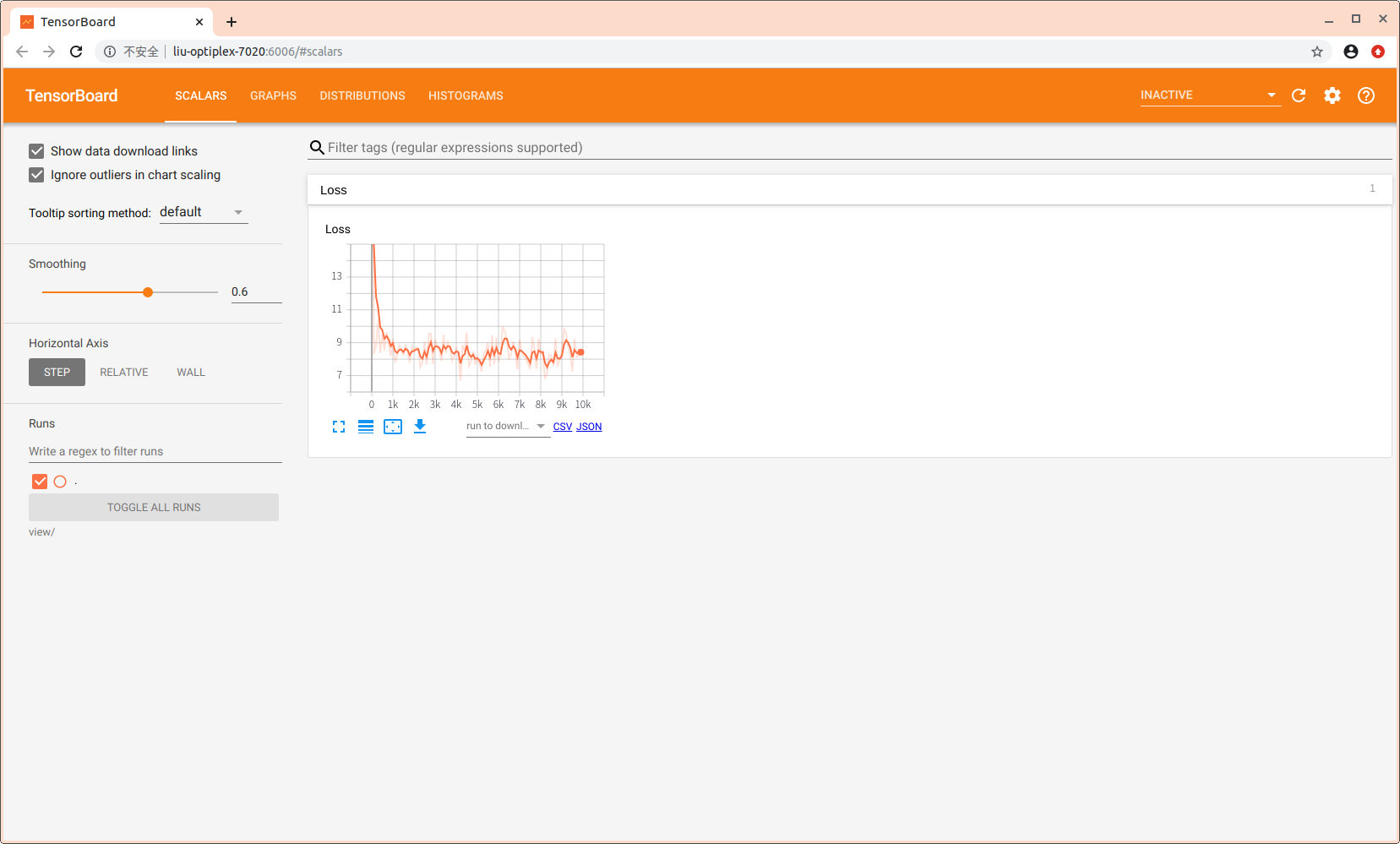
Task: Open the run to download dropdown
Action: [507, 426]
